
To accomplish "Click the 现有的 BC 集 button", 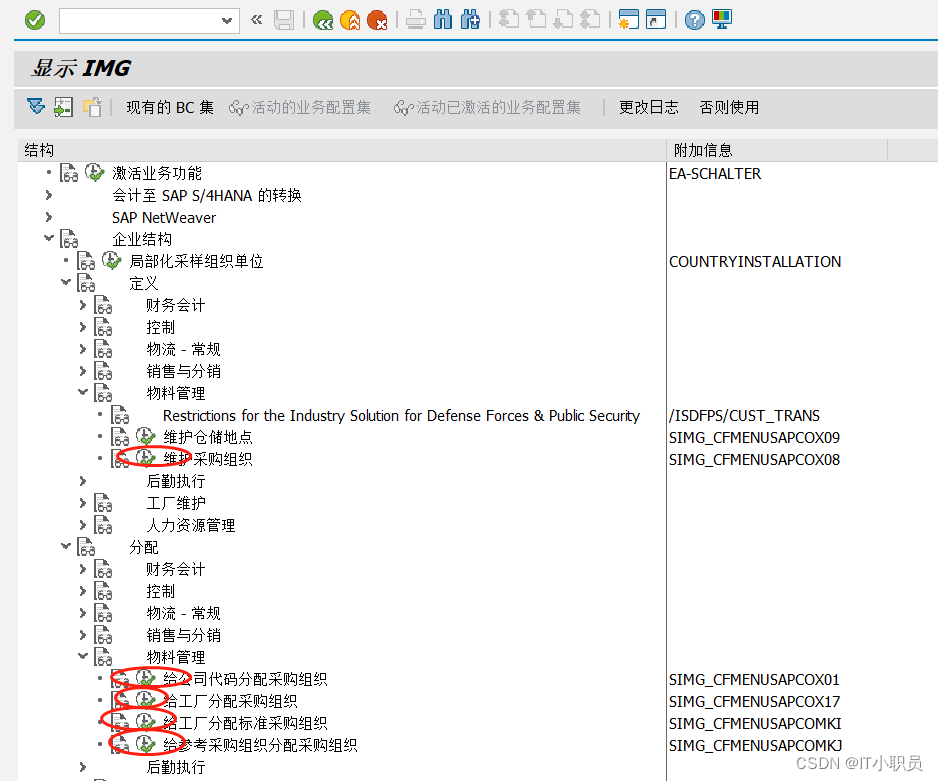I will point(170,108).
